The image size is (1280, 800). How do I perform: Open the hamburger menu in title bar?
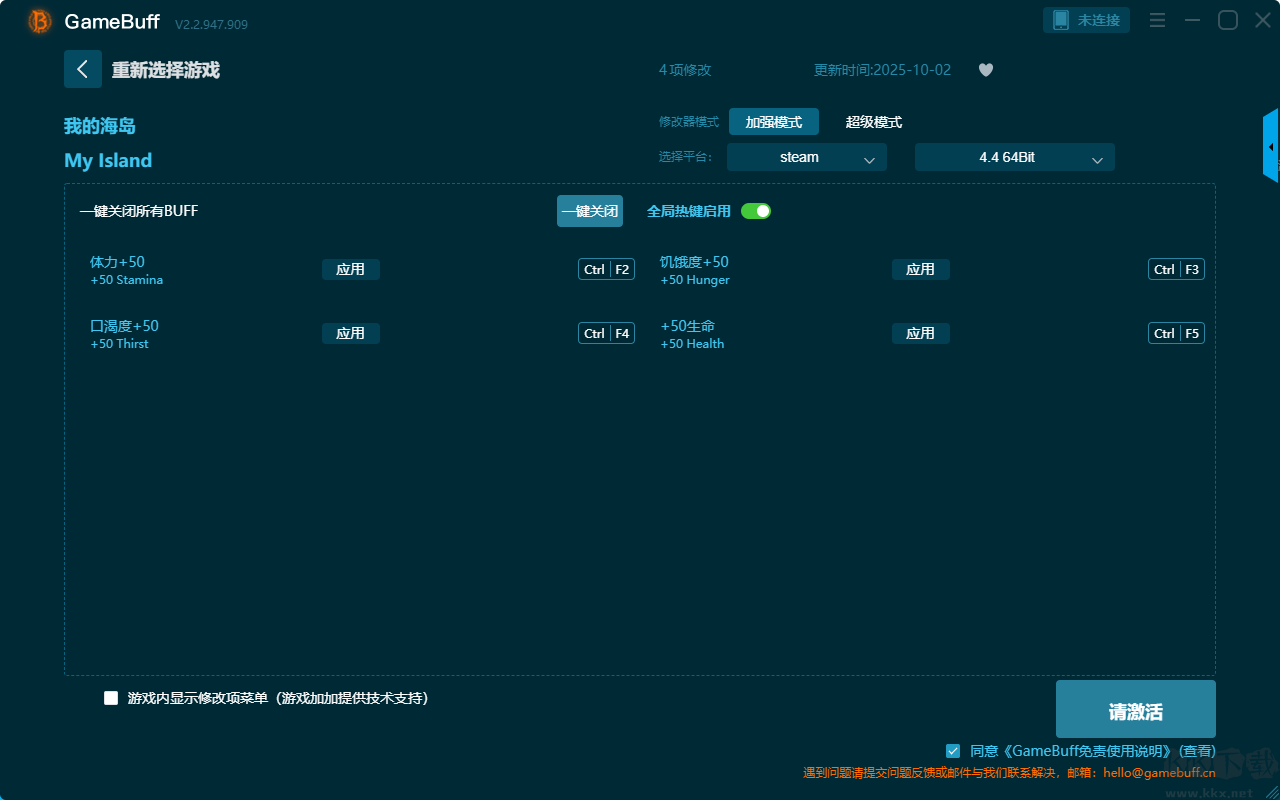click(x=1157, y=21)
